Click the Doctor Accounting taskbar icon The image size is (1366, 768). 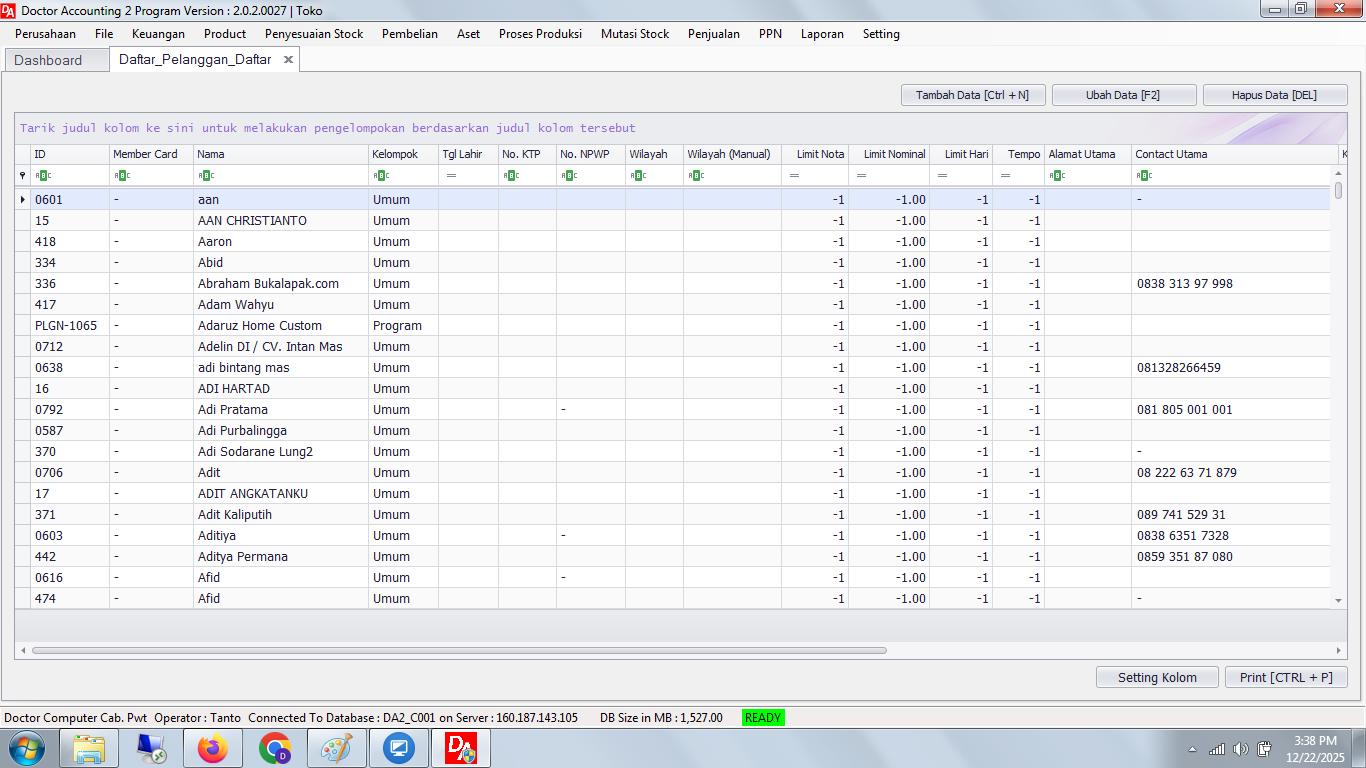[460, 748]
